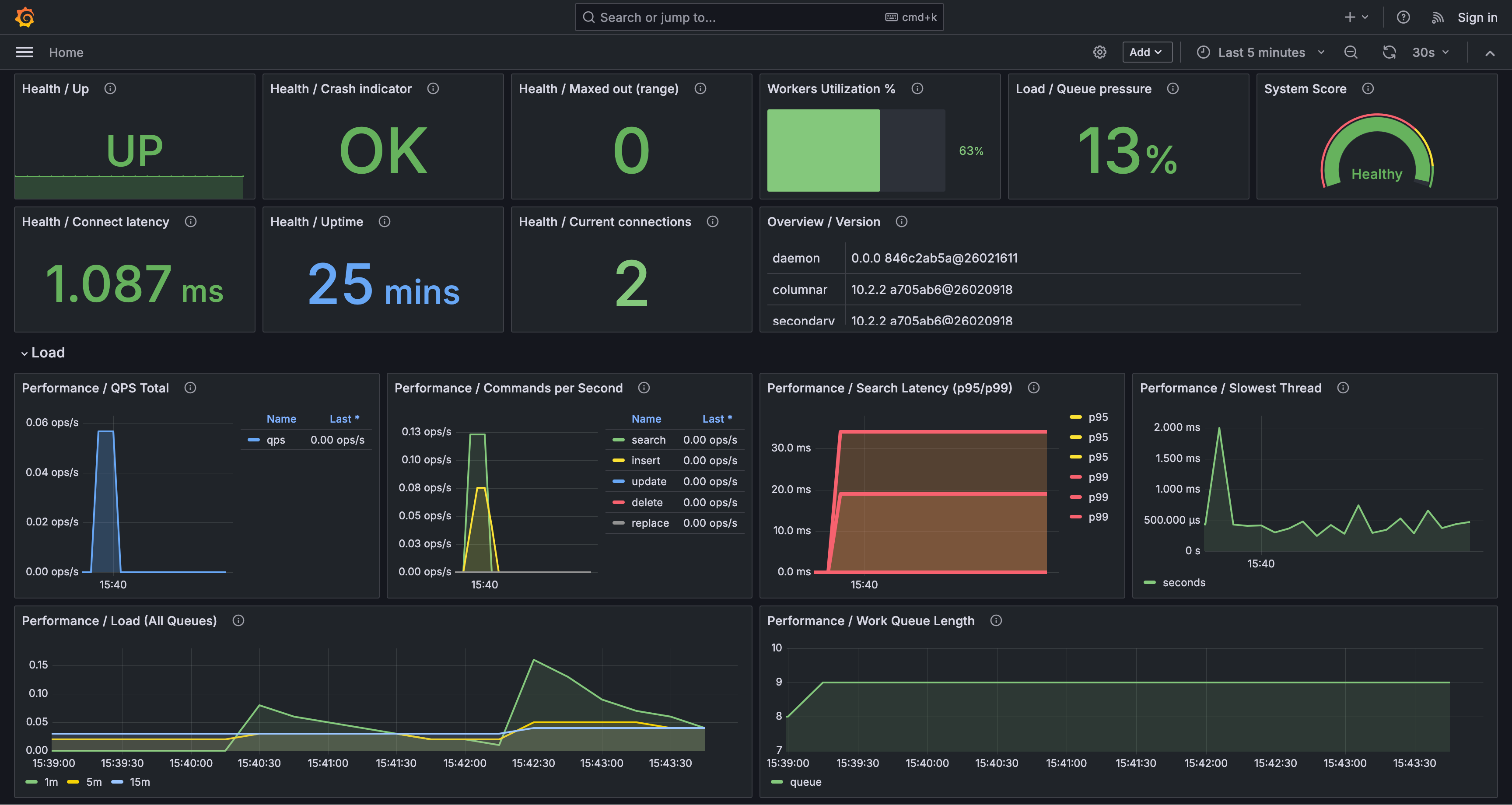Screen dimensions: 1512x805
Task: Click the Sign in link
Action: click(1477, 17)
